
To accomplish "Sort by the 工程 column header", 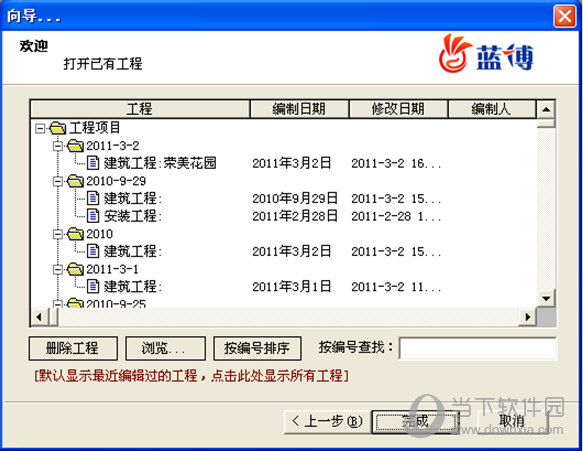I will coord(140,109).
